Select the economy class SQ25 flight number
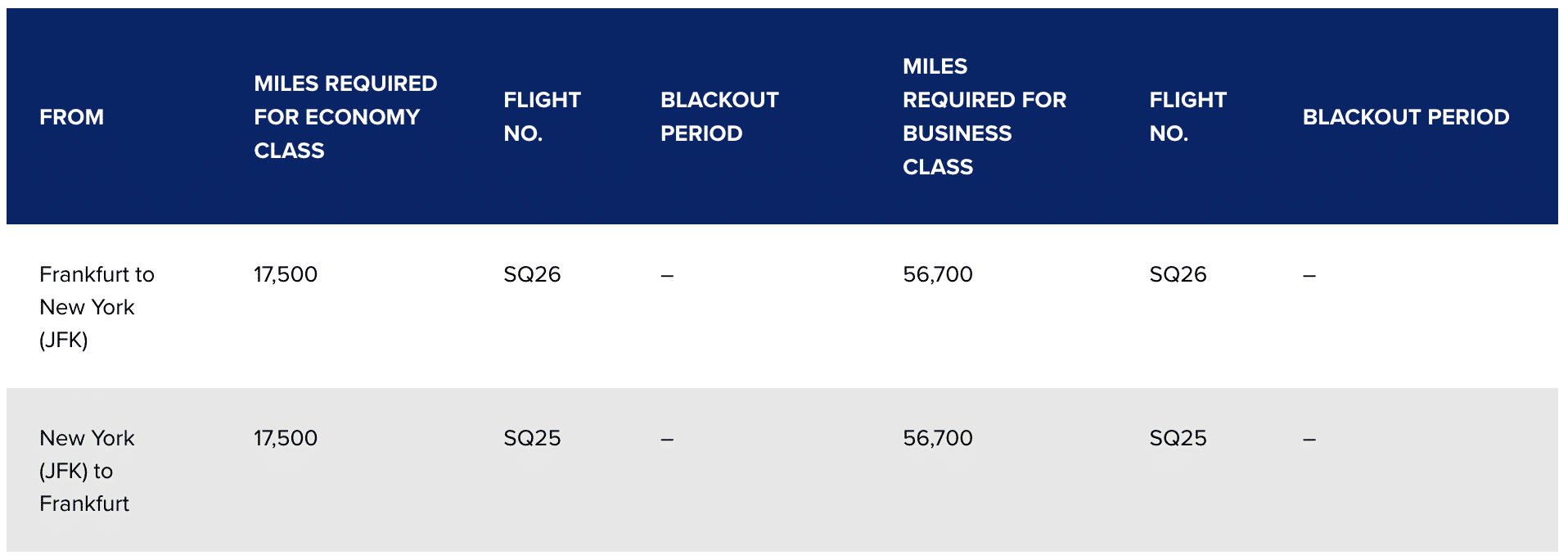The image size is (1568, 560). [532, 438]
